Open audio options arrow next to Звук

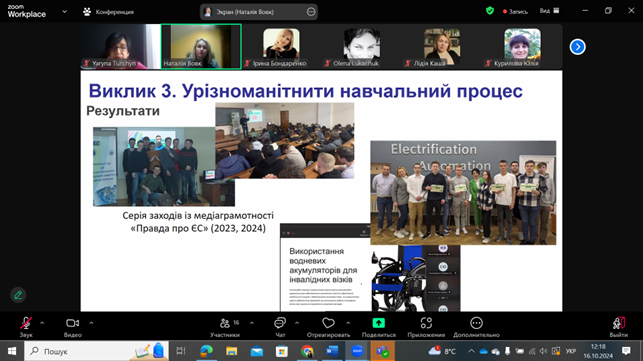[42, 323]
